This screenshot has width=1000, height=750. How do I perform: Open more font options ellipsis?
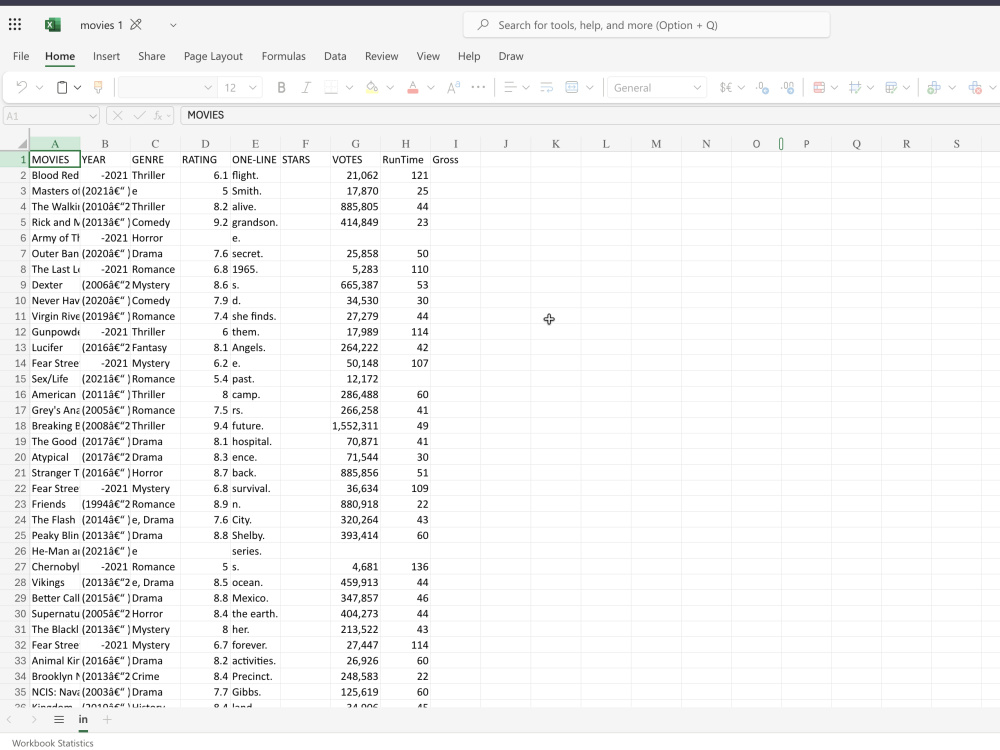coord(478,87)
